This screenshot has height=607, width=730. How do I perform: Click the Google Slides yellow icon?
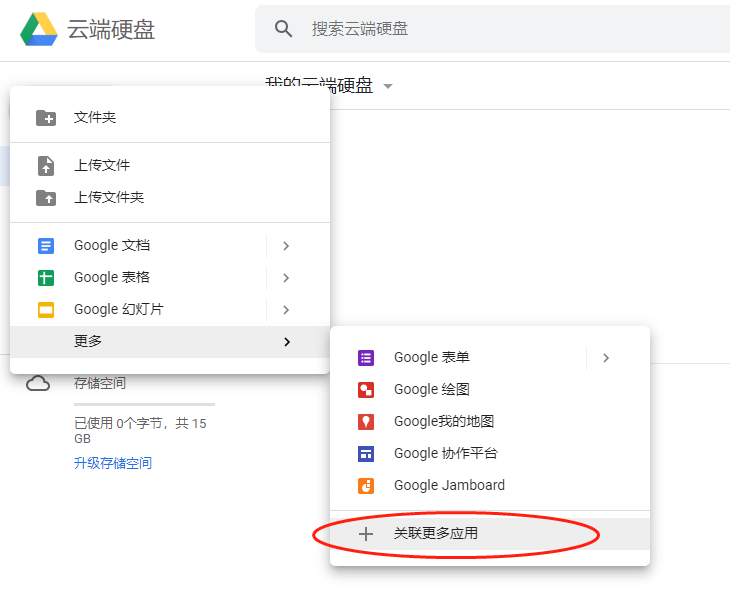46,310
